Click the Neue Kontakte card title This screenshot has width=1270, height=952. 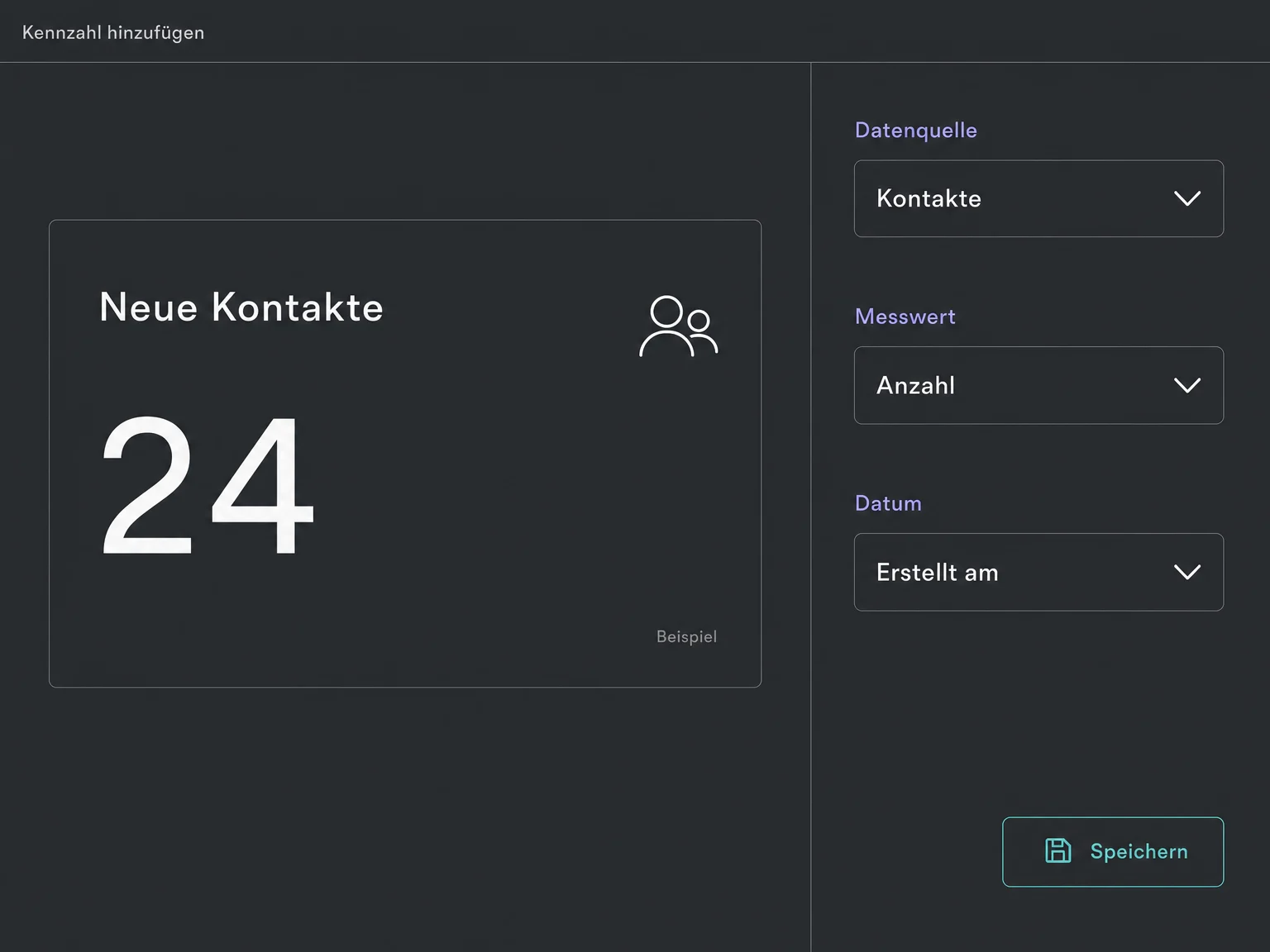click(241, 307)
